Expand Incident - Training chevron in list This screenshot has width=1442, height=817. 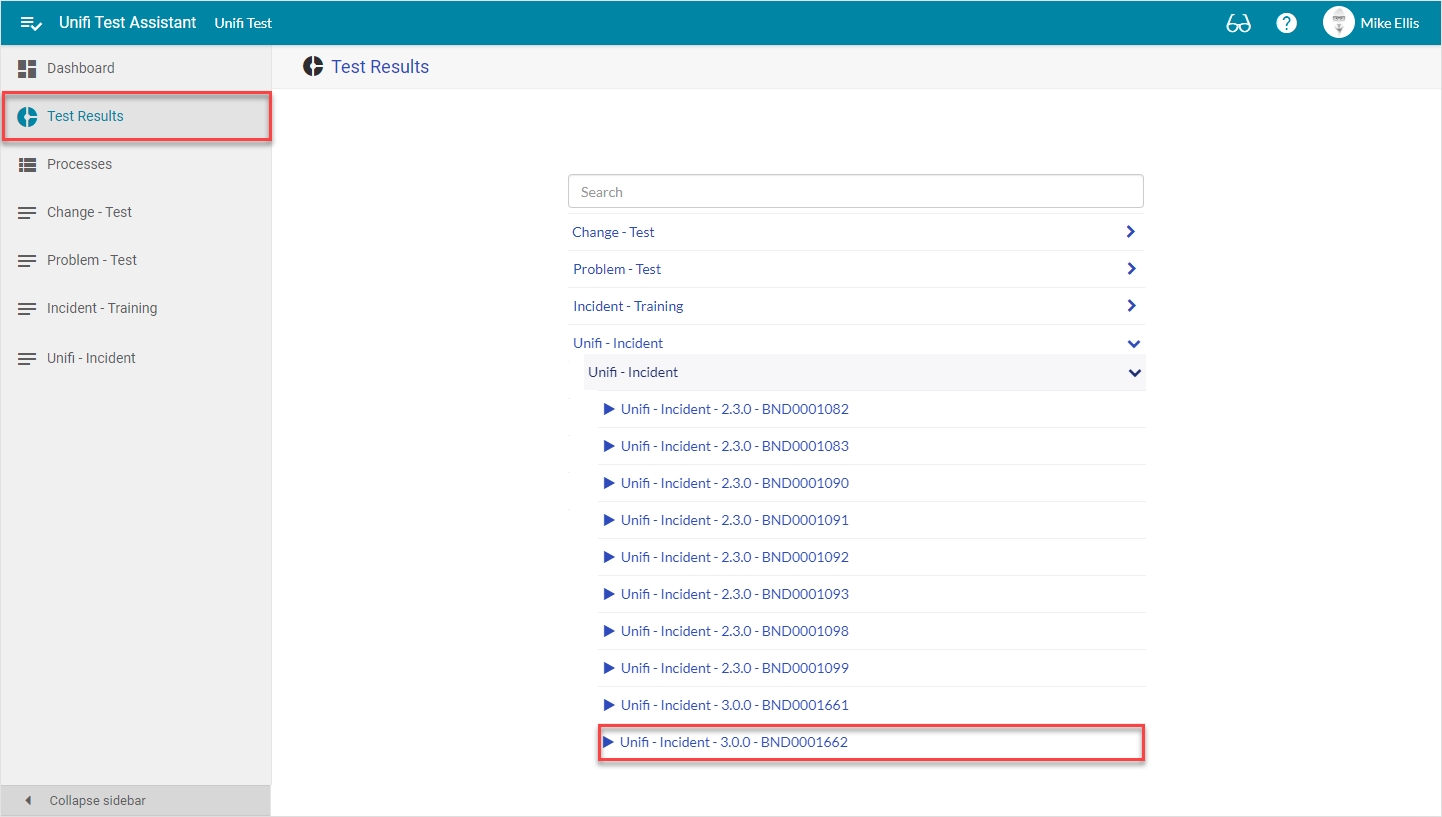tap(1130, 306)
